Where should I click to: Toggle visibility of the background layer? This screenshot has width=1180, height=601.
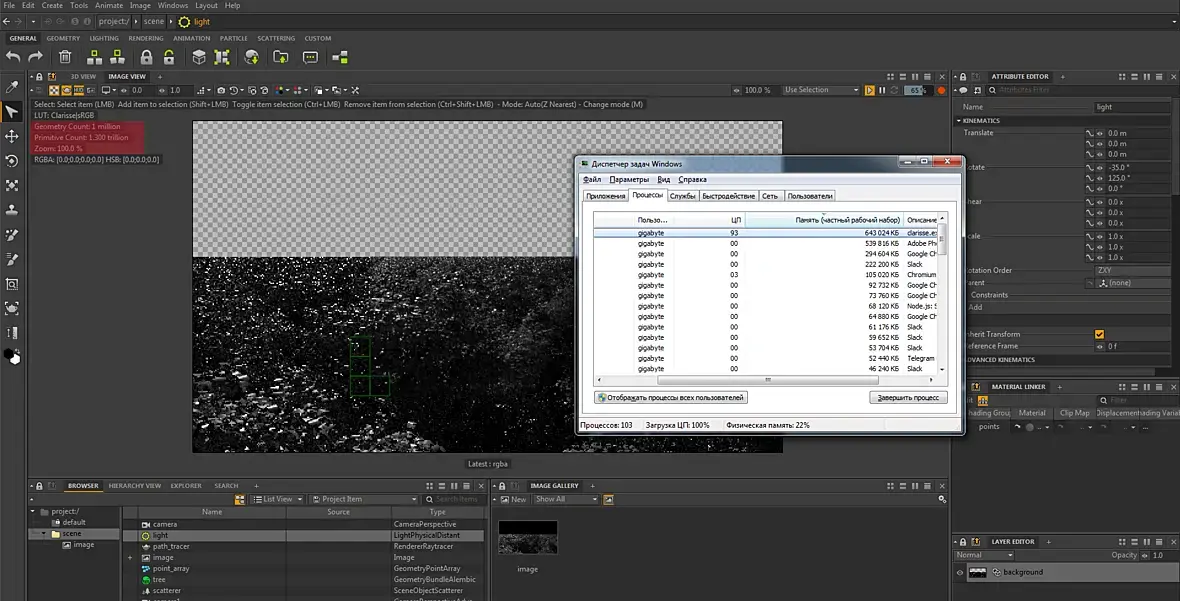960,572
